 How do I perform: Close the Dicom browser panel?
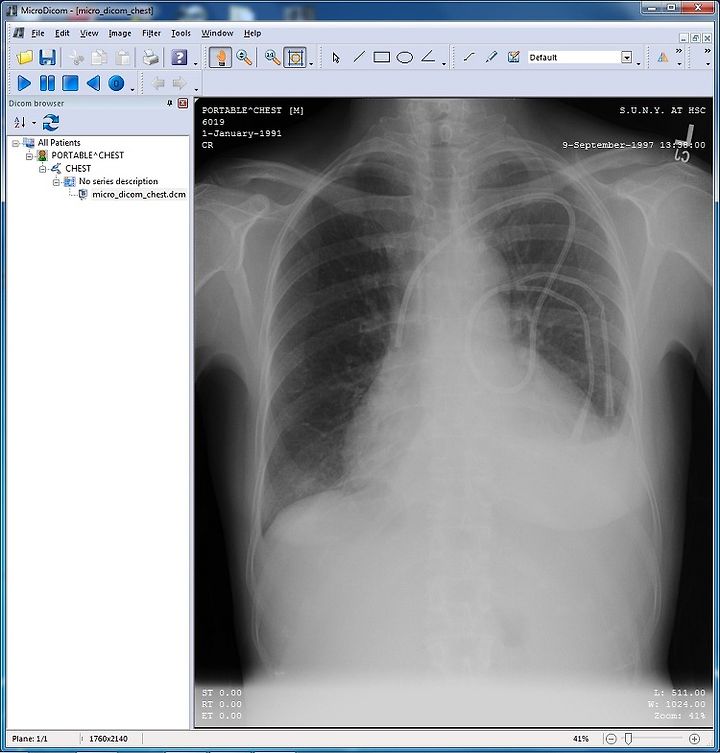(x=183, y=103)
